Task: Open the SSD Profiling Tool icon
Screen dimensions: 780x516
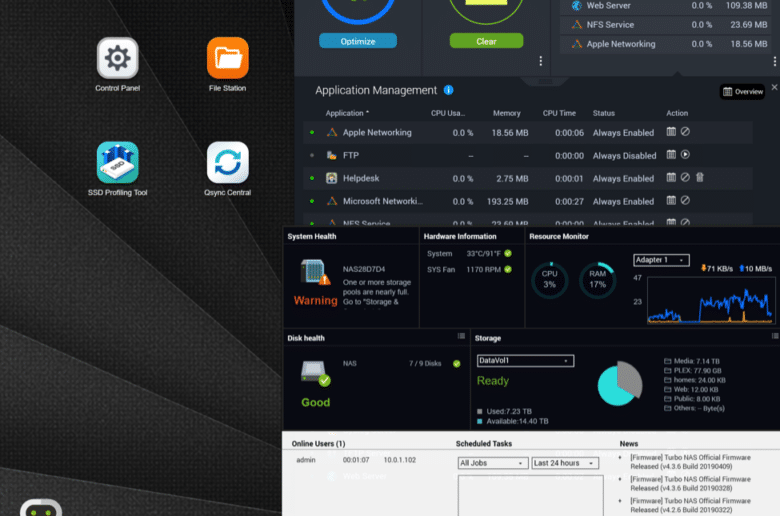Action: coord(117,162)
